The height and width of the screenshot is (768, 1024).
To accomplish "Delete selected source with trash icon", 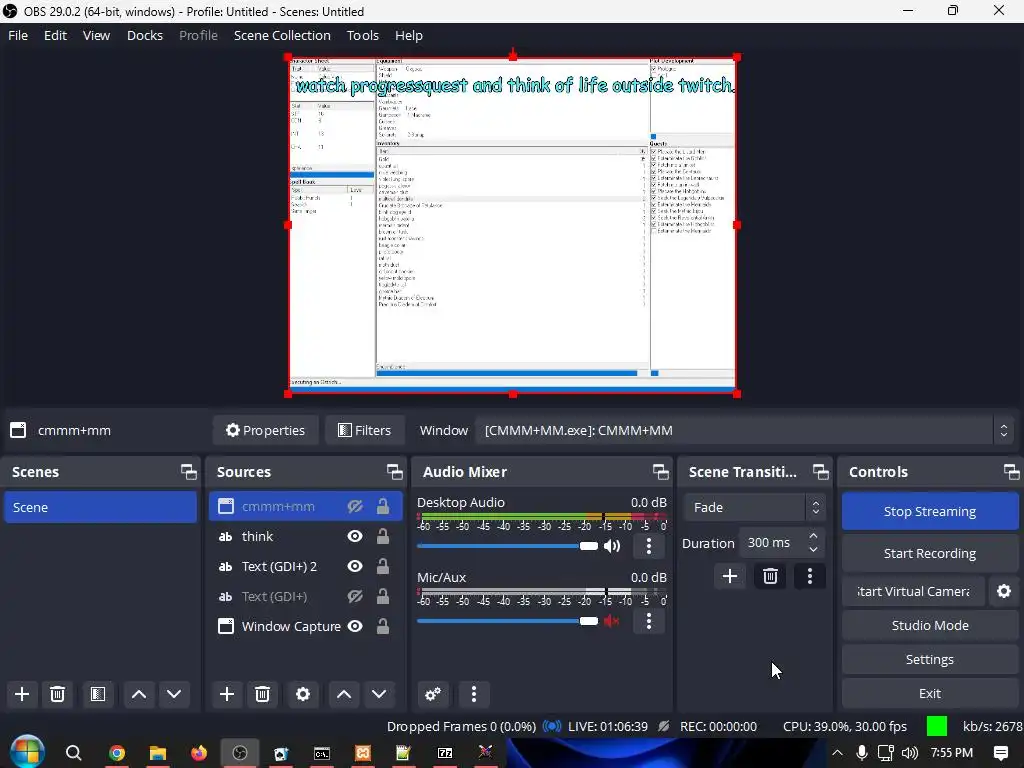I will click(263, 694).
